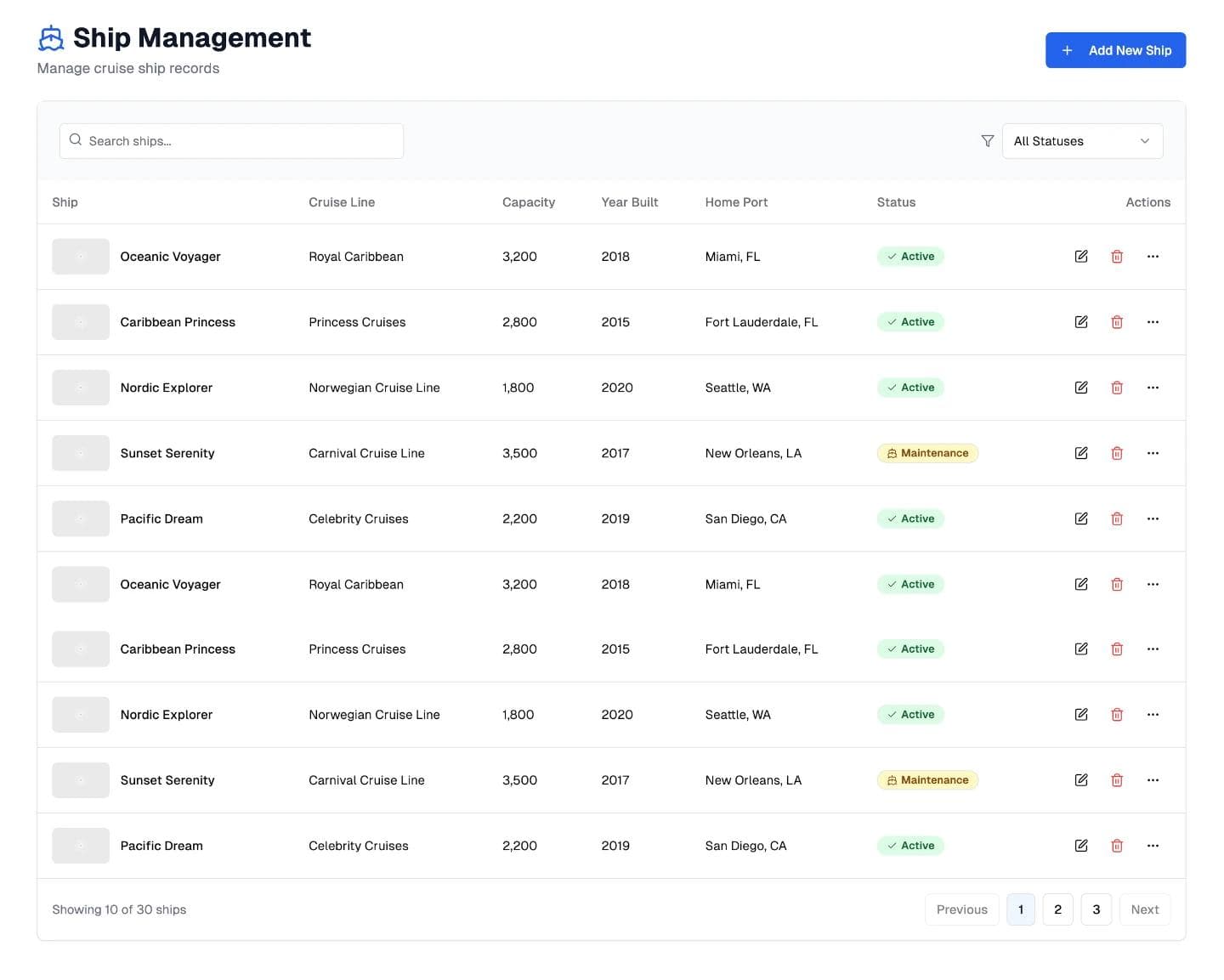The height and width of the screenshot is (980, 1224).
Task: Edit the first Oceanic Voyager row
Action: tap(1080, 257)
